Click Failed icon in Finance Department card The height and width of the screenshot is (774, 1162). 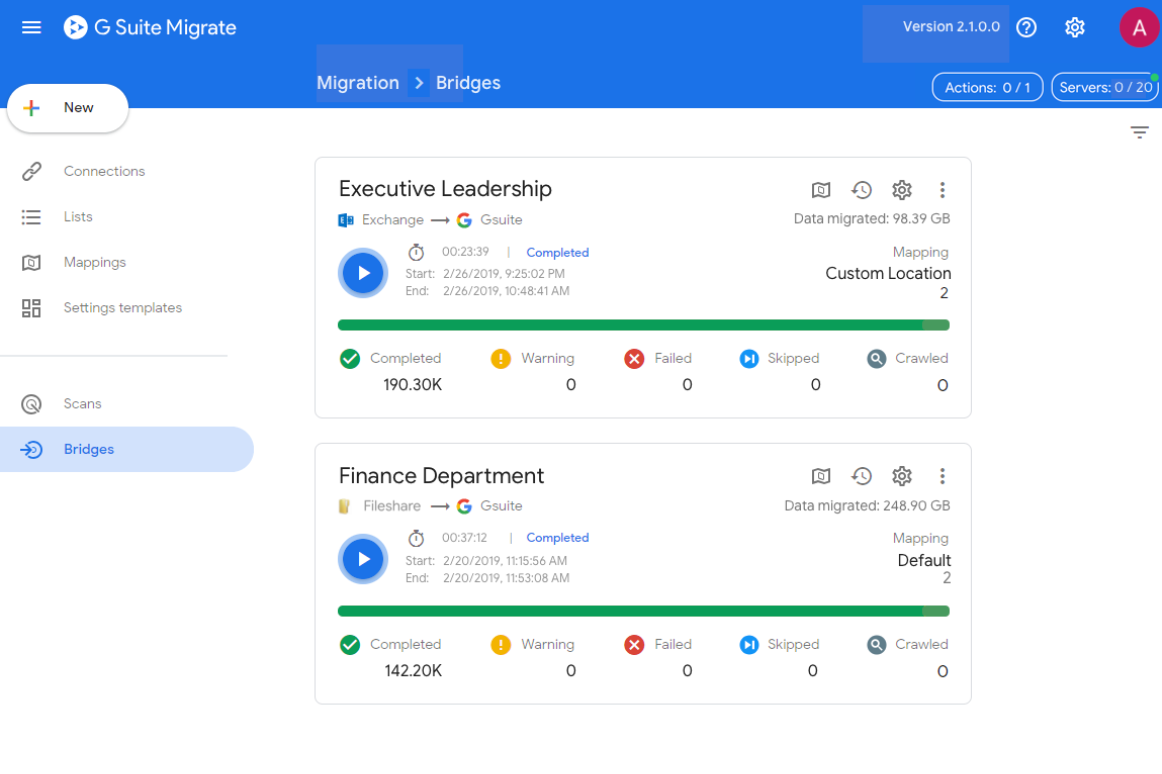[x=634, y=645]
